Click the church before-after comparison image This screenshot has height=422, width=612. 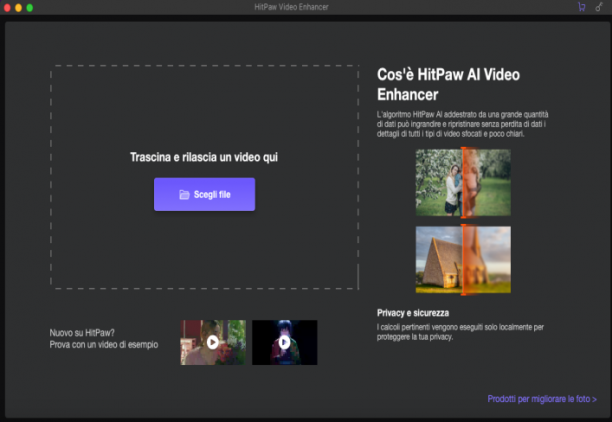463,260
